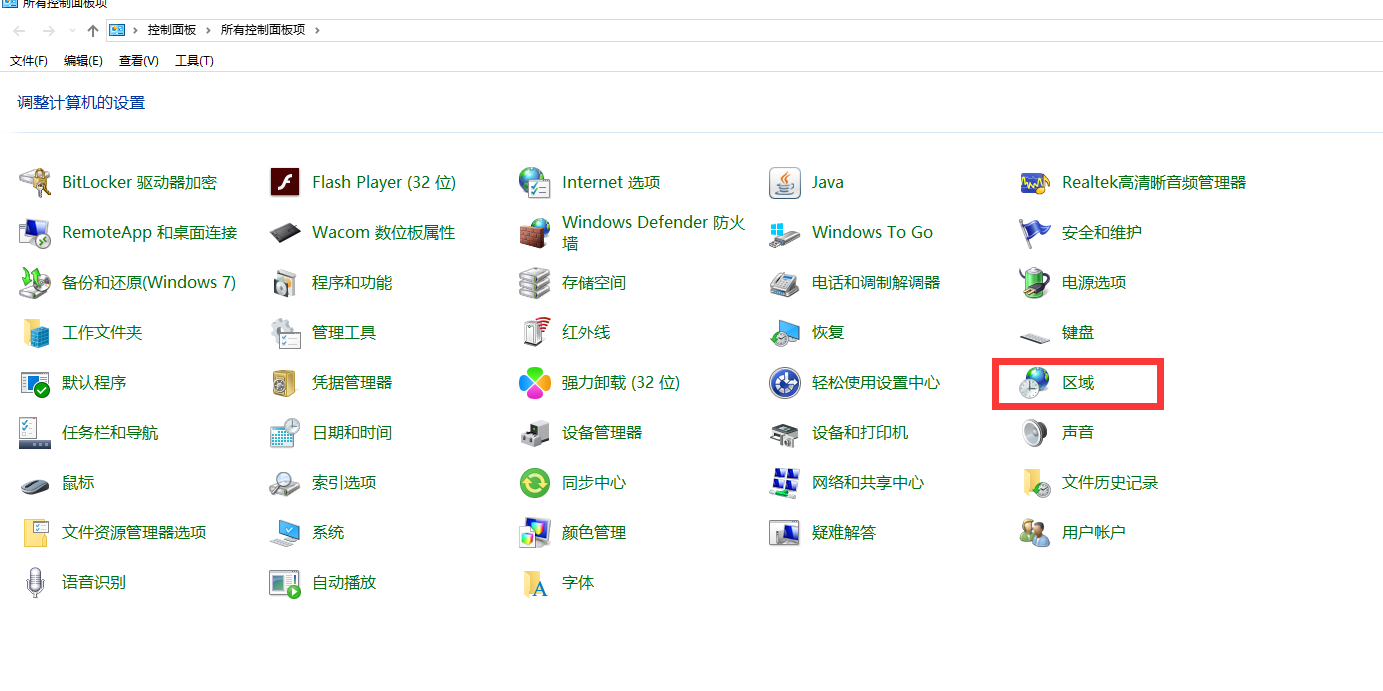
Task: Open the 工具(T) menu
Action: click(x=194, y=61)
